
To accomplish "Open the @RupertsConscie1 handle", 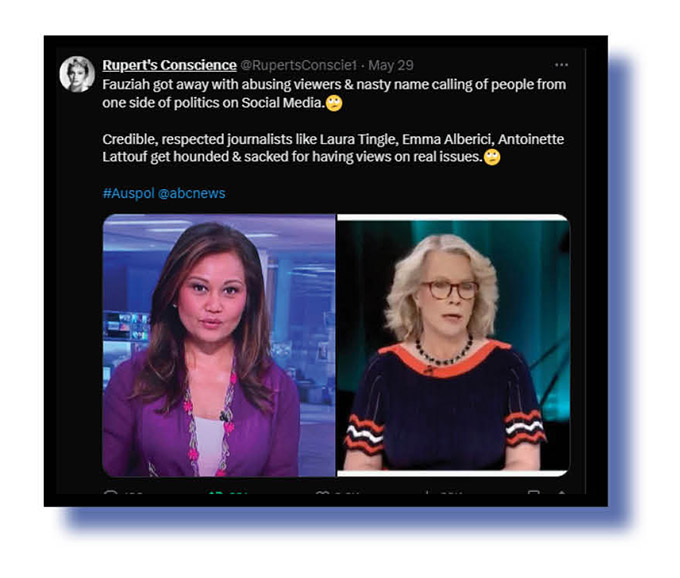I will pos(298,65).
